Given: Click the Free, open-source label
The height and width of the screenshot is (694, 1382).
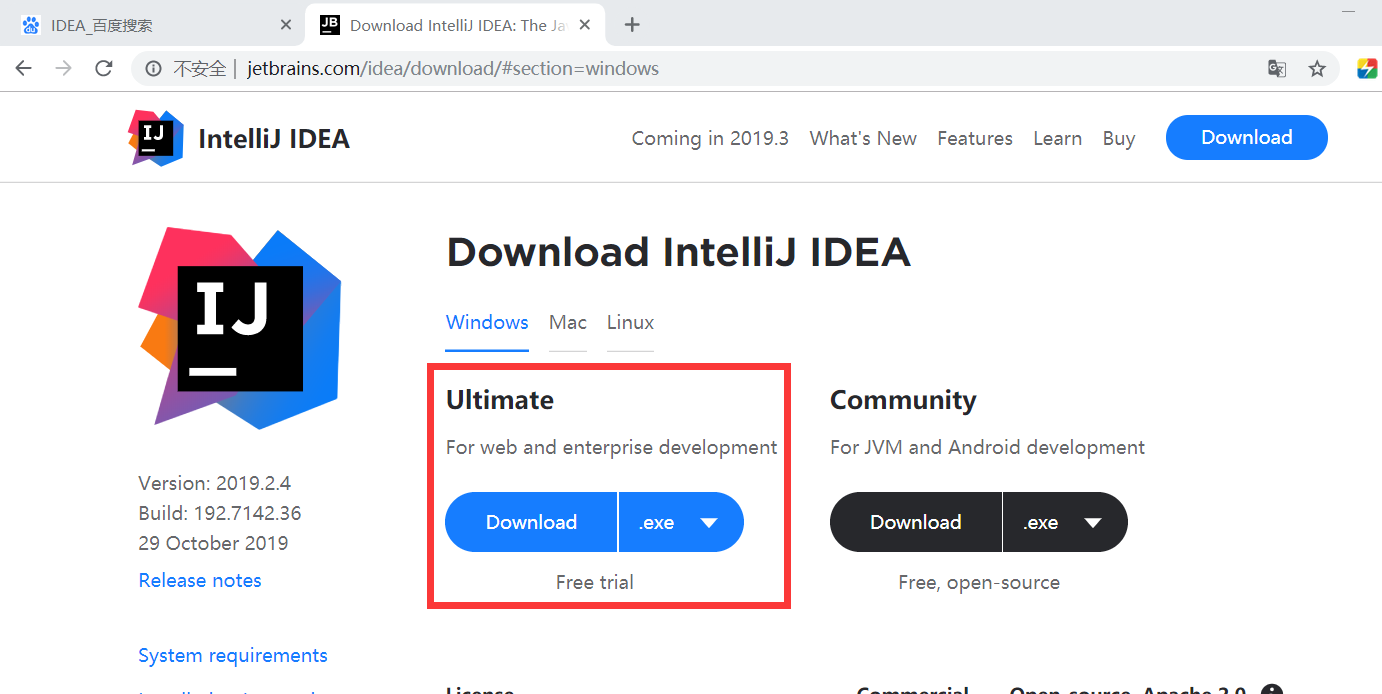Looking at the screenshot, I should tap(979, 582).
